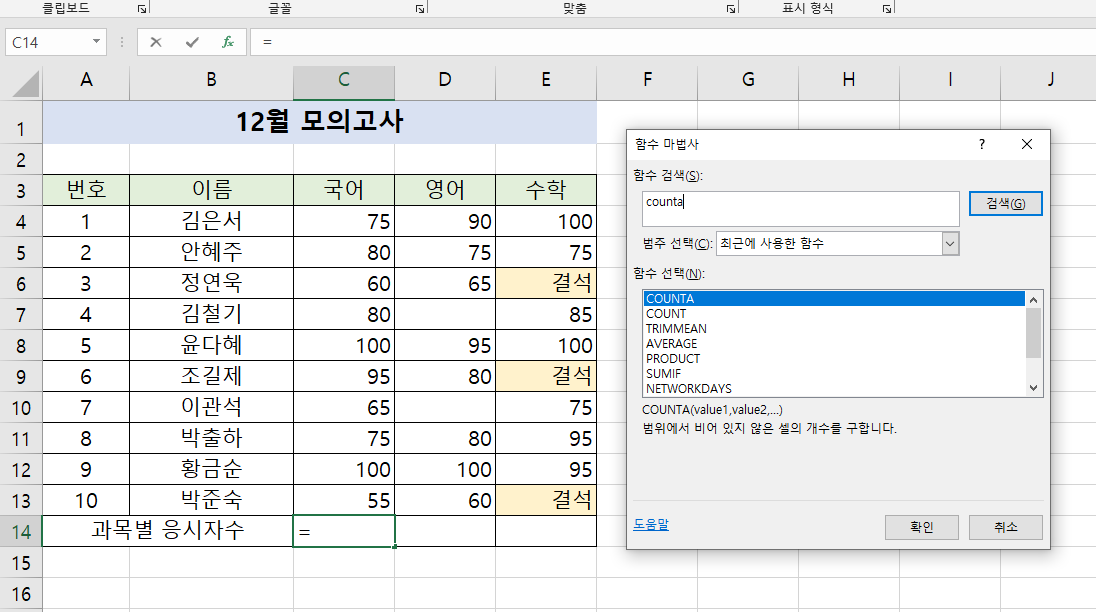Image resolution: width=1096 pixels, height=612 pixels.
Task: Click the function list scrollbar thumb
Action: point(1033,333)
